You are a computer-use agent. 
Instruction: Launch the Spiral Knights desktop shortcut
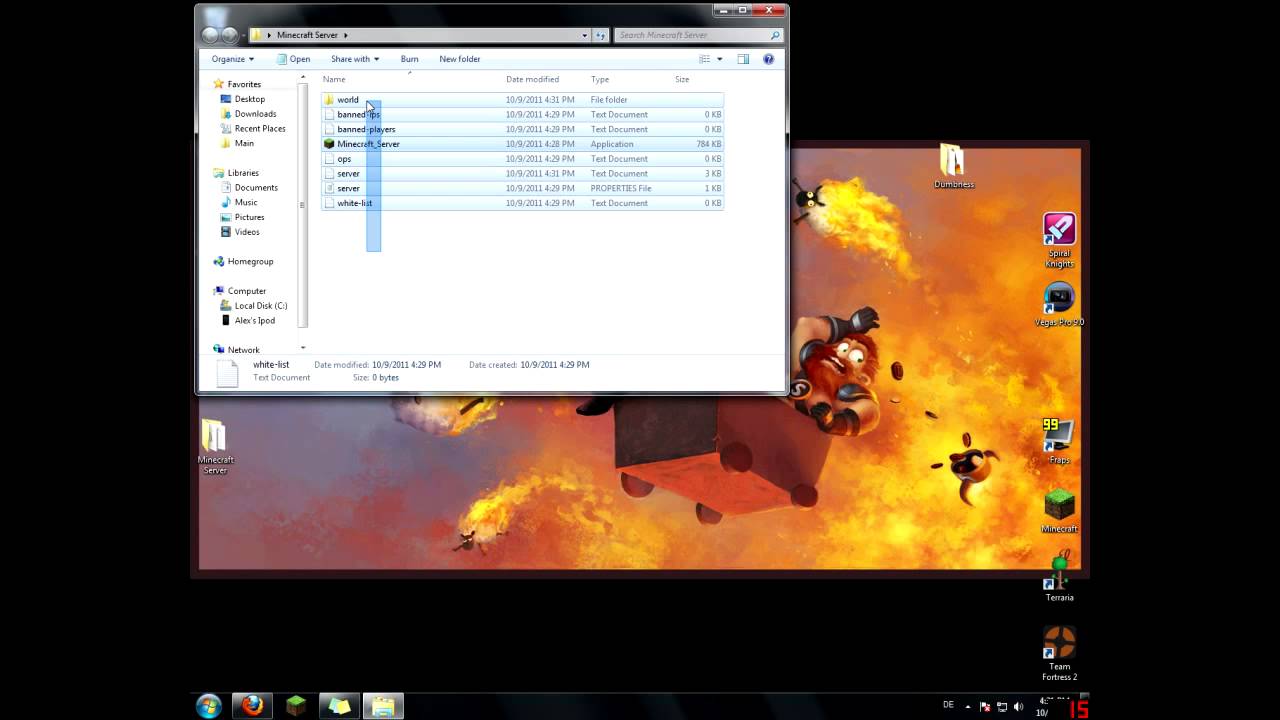click(x=1059, y=240)
